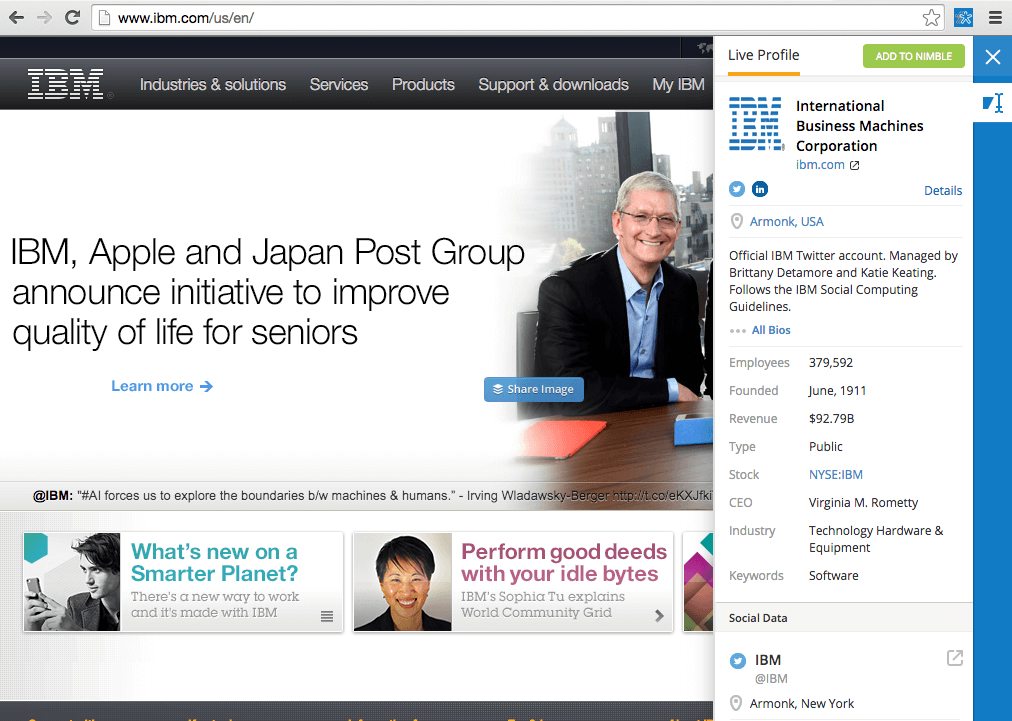Click the IBM logo in the Live Profile

[x=756, y=123]
